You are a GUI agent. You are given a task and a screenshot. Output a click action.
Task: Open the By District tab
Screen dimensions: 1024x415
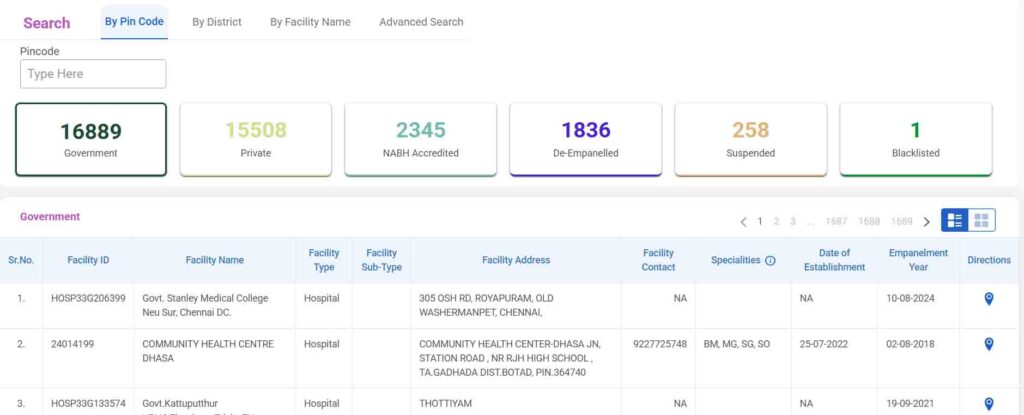(217, 22)
